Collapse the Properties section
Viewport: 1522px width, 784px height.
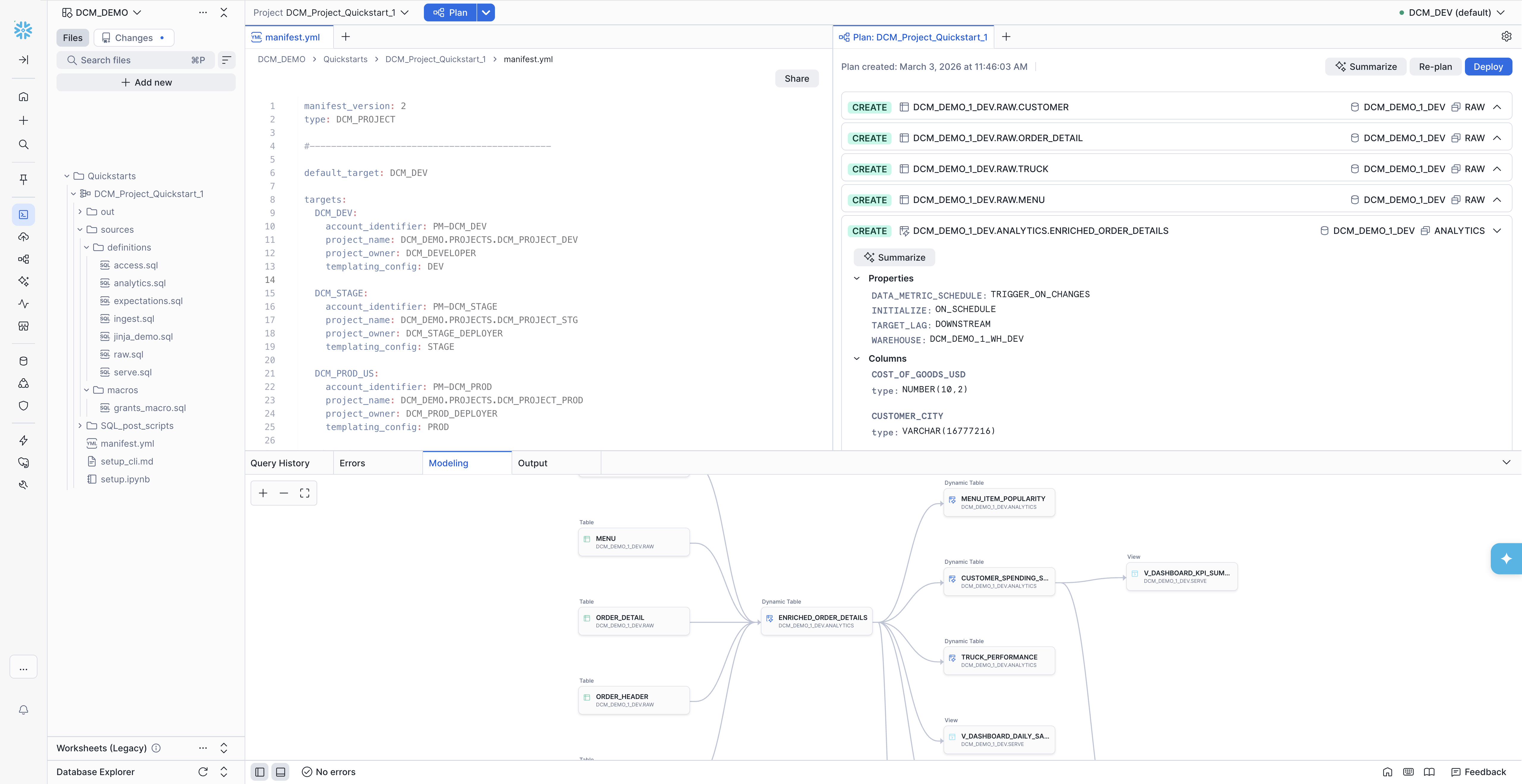(x=857, y=278)
